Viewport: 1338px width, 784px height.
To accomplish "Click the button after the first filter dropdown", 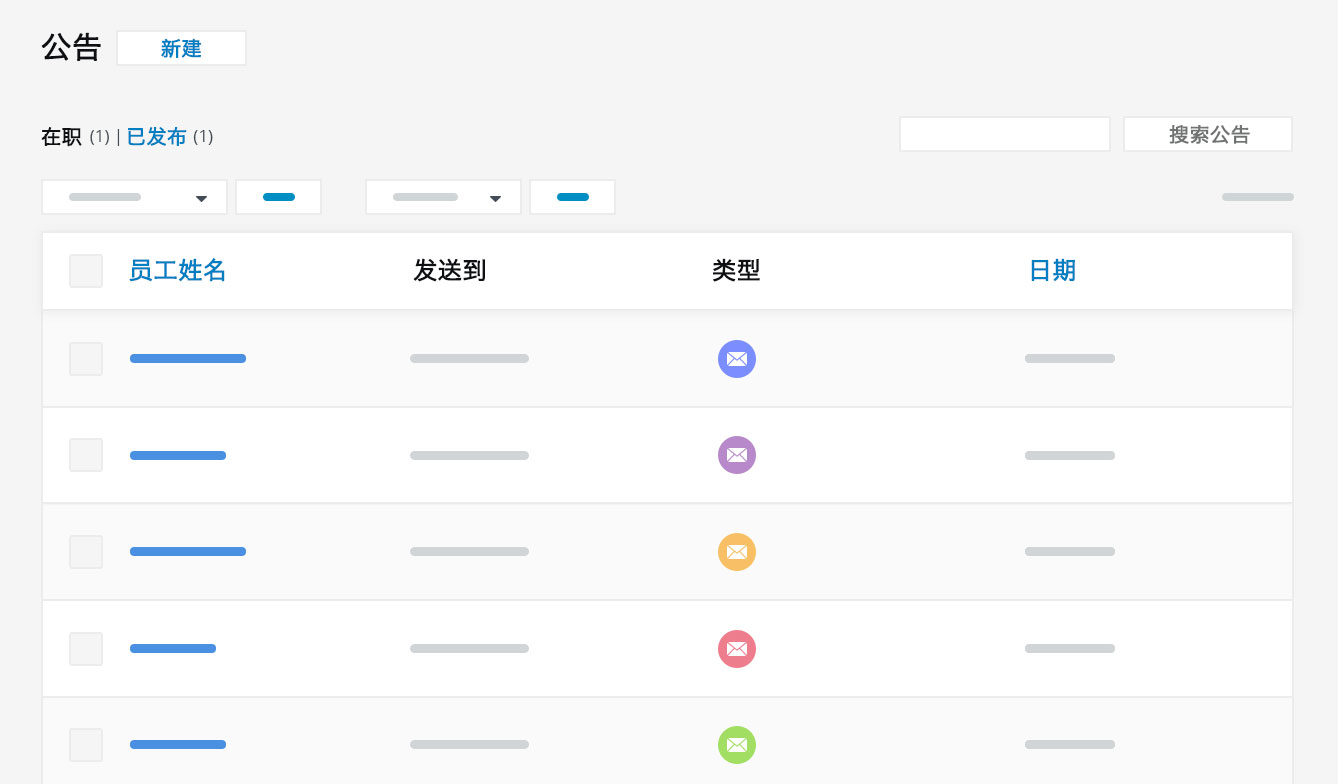I will coord(278,197).
